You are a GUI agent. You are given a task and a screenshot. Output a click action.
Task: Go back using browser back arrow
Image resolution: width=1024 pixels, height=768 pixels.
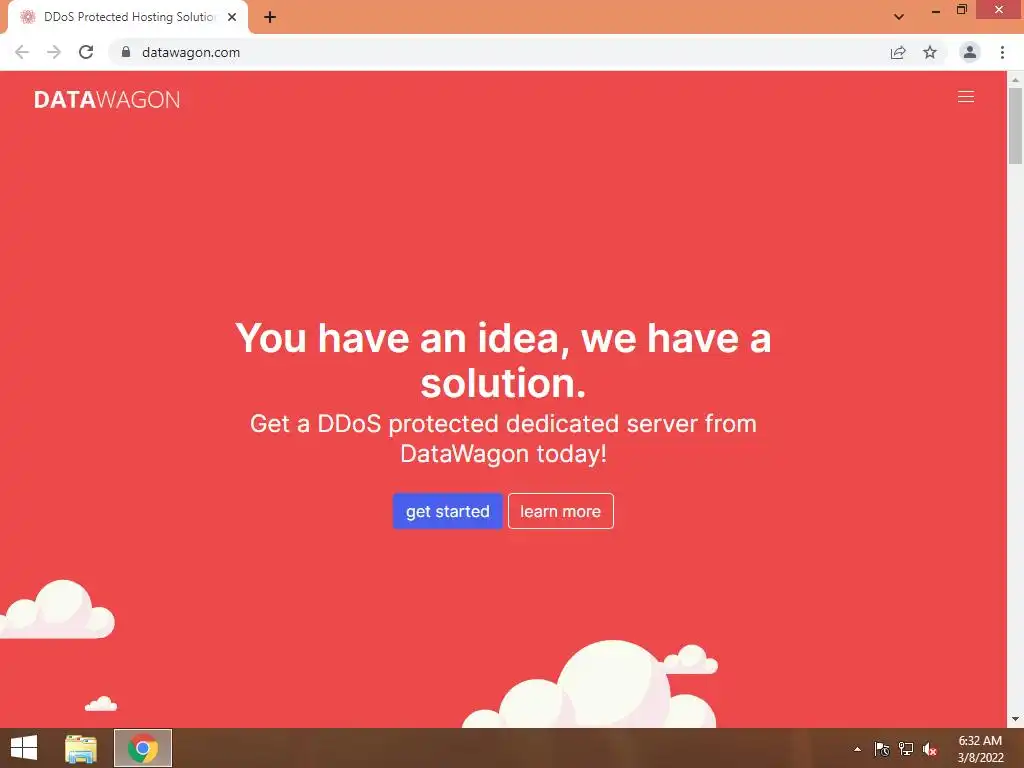(x=22, y=52)
